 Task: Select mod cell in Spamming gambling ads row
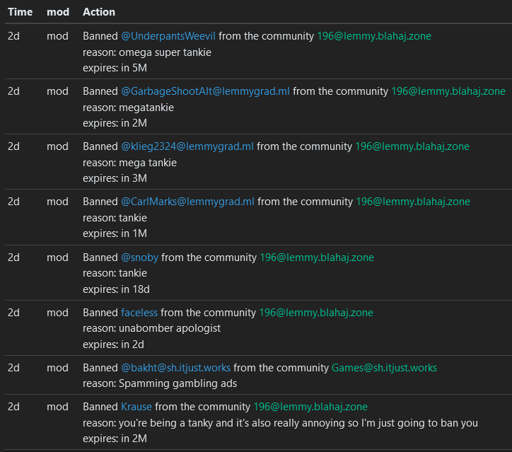[57, 368]
